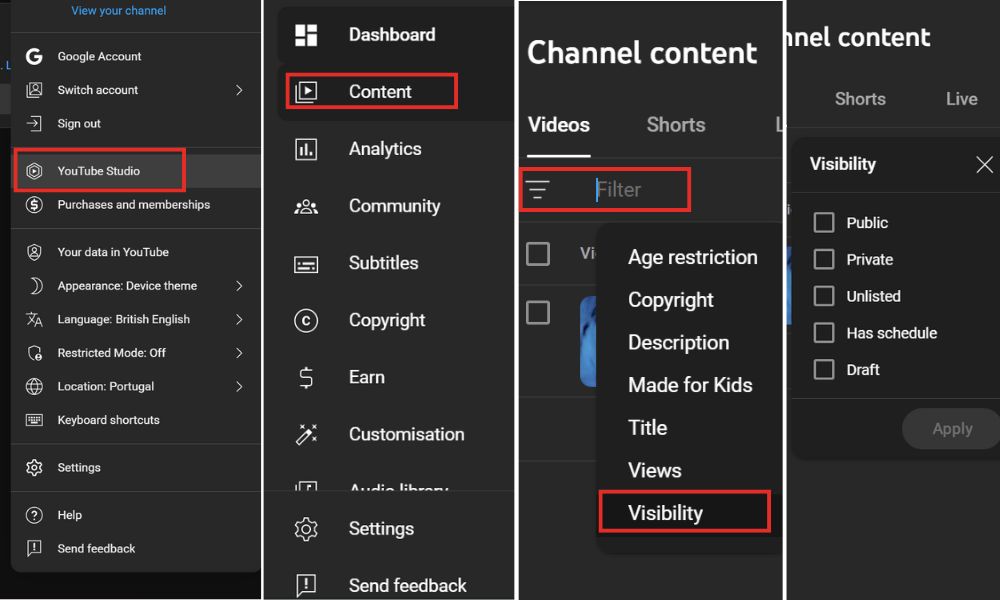This screenshot has height=600, width=1000.
Task: Click the Dashboard grid icon
Action: pyautogui.click(x=306, y=35)
